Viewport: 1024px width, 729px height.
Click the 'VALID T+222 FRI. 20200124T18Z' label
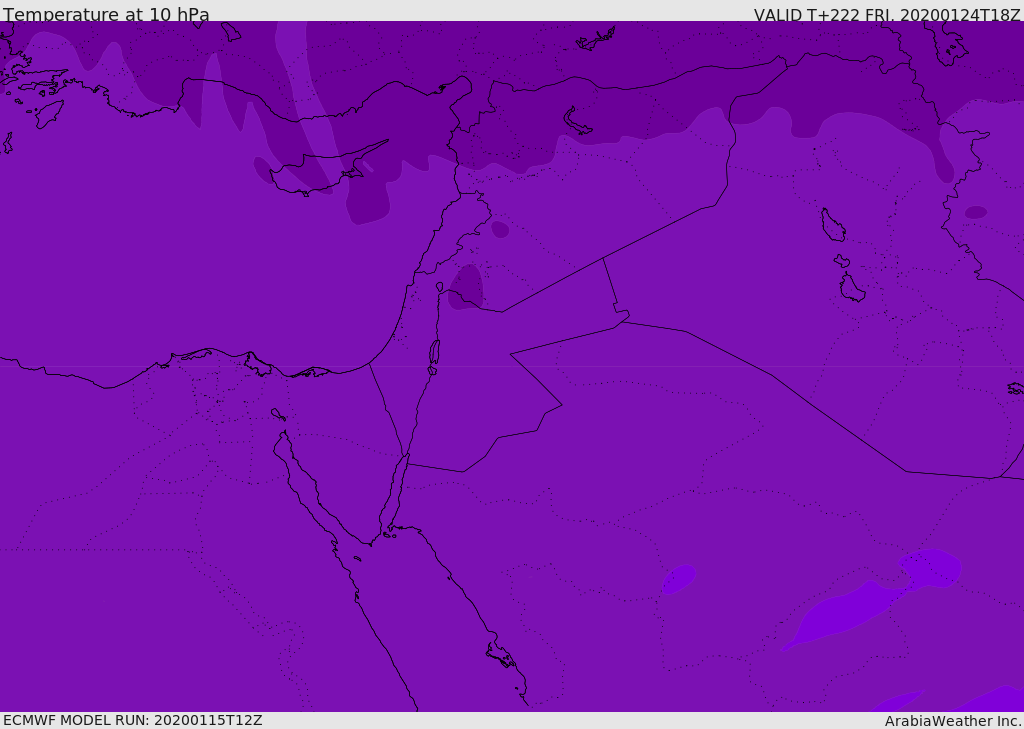coord(887,14)
